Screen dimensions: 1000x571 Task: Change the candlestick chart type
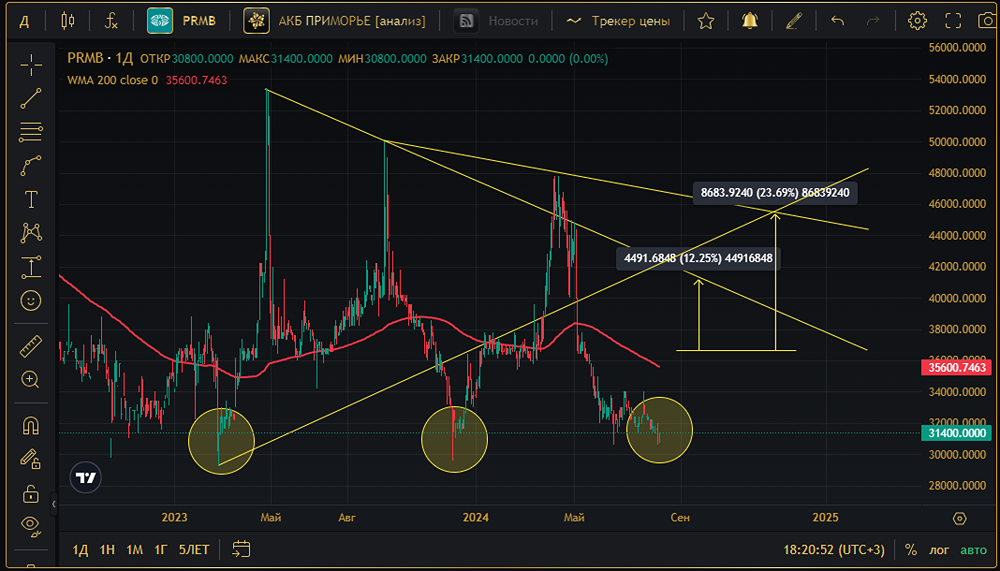[67, 21]
